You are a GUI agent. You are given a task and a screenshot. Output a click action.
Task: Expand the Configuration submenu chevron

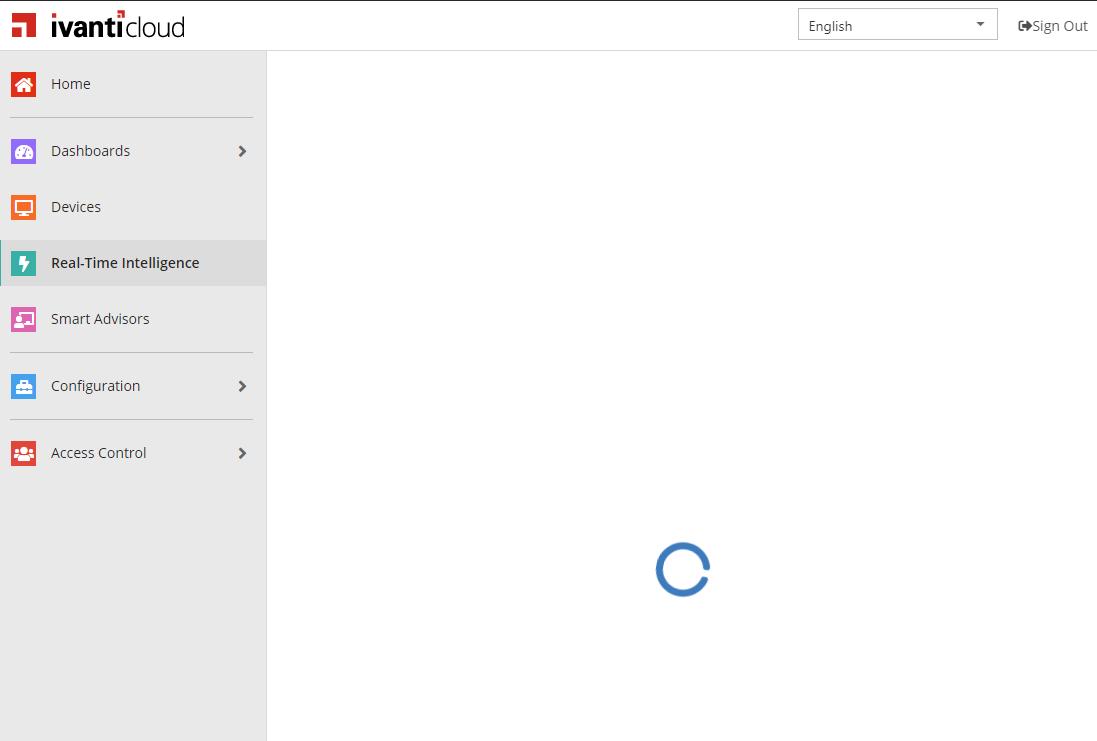coord(241,386)
